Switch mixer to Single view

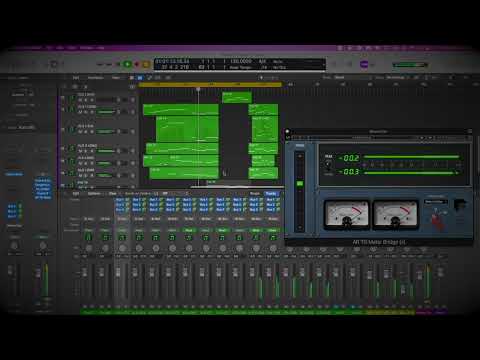255,194
